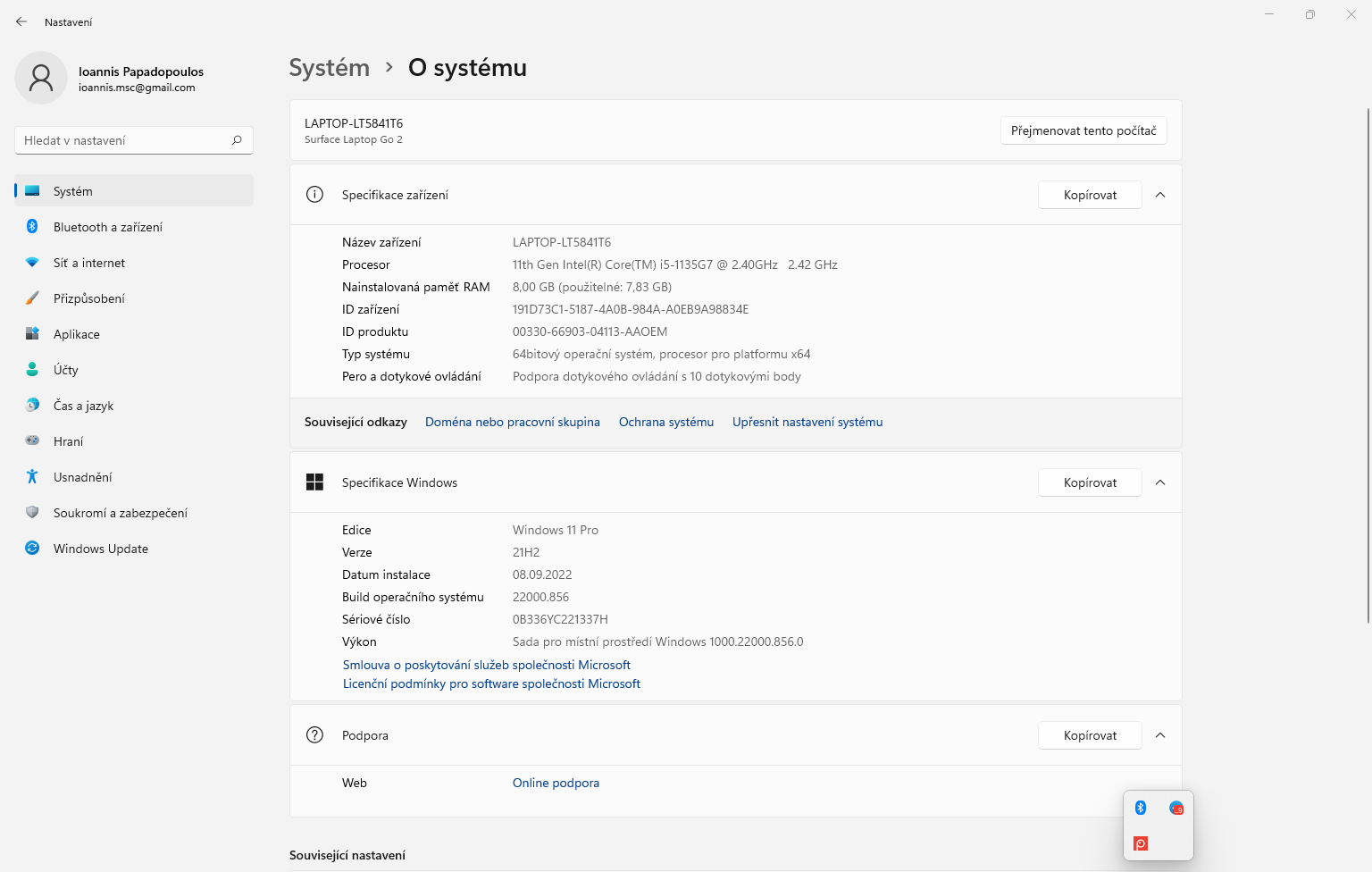
Task: Click the red tray overflow app icon
Action: [x=1141, y=843]
